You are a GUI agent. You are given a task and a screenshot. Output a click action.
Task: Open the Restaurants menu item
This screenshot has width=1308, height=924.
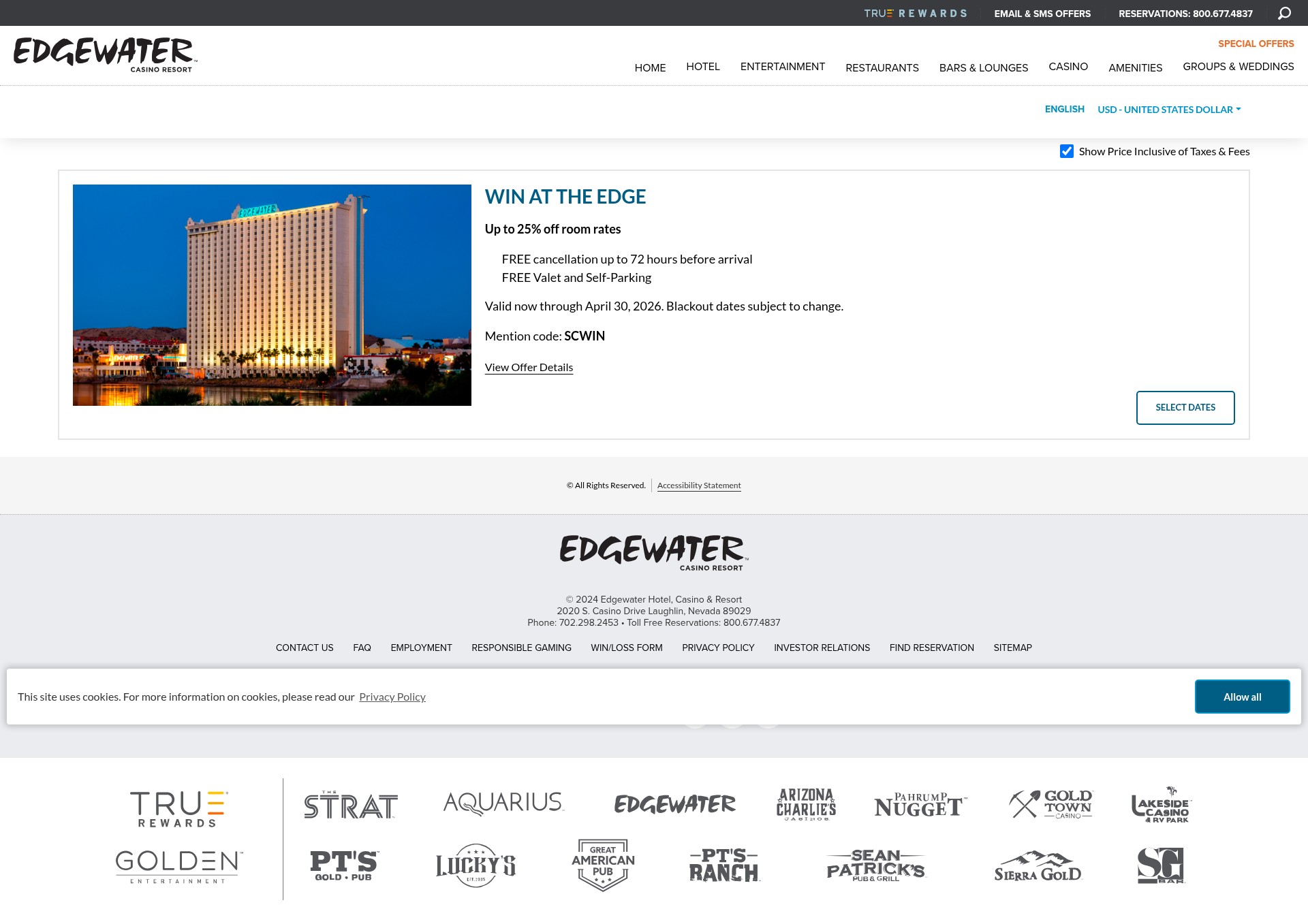pos(882,67)
